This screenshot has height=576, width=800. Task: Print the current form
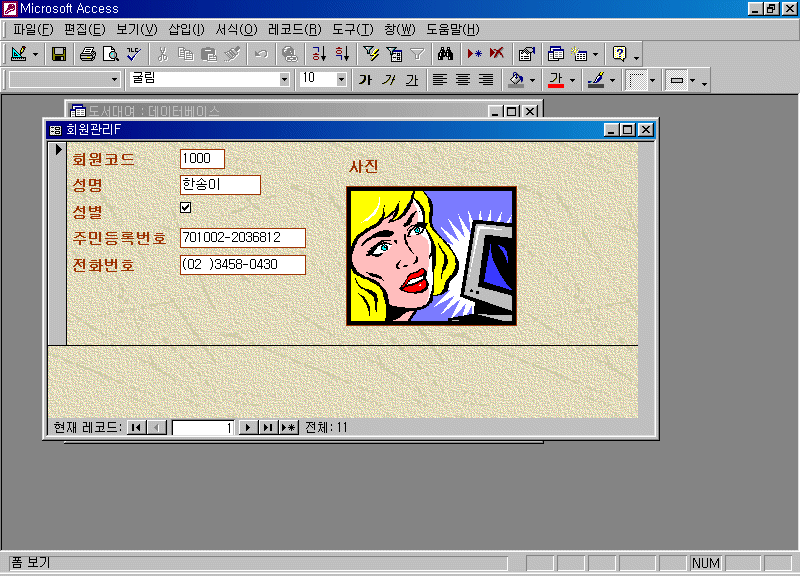[88, 54]
